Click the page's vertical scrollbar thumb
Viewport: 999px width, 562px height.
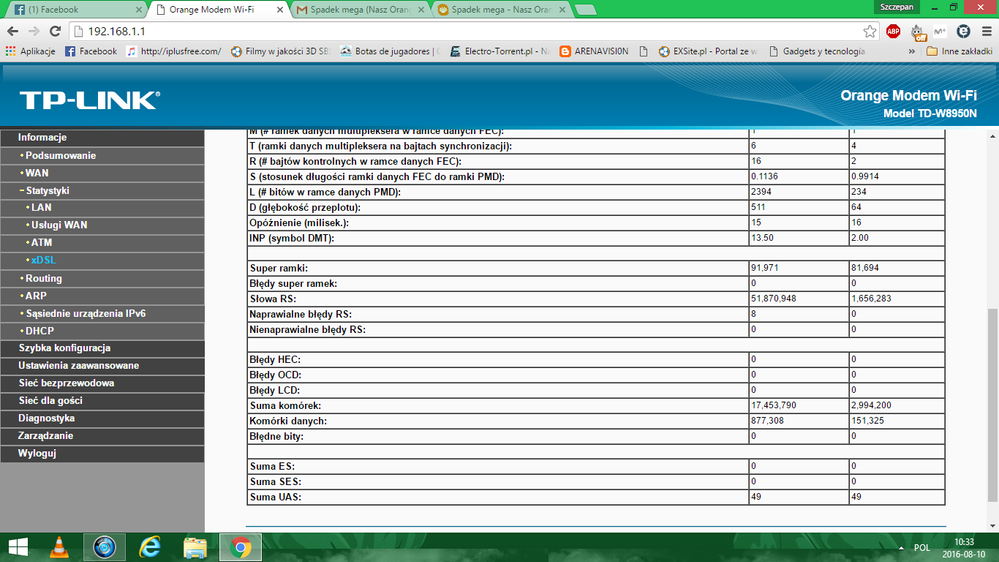992,420
